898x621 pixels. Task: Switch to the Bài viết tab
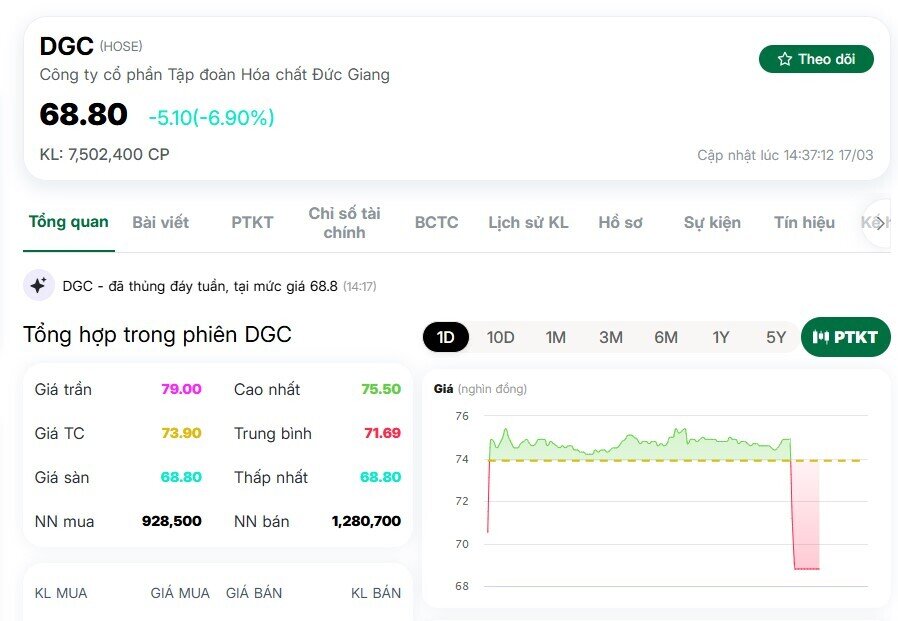[160, 223]
